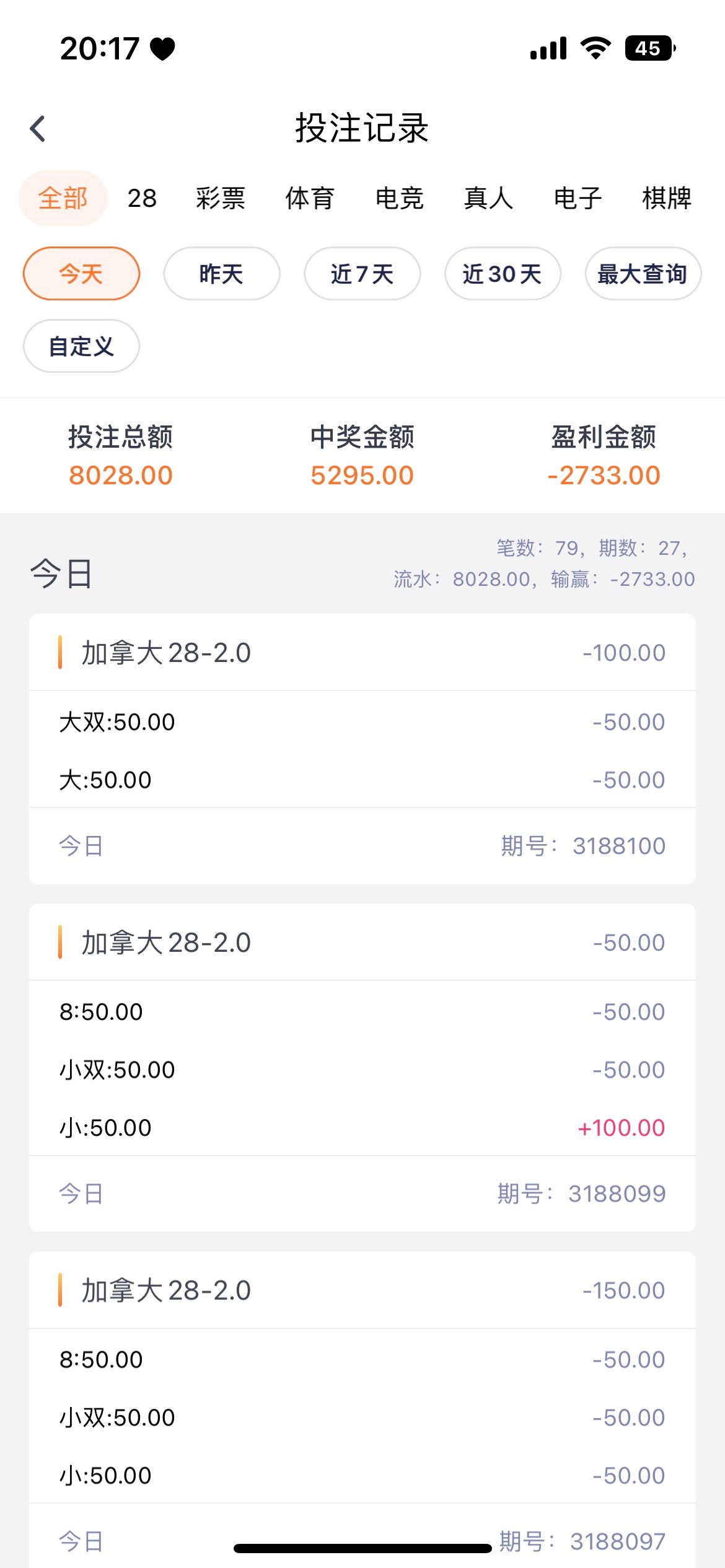
Task: Switch to the 28 category tab
Action: pyautogui.click(x=142, y=198)
